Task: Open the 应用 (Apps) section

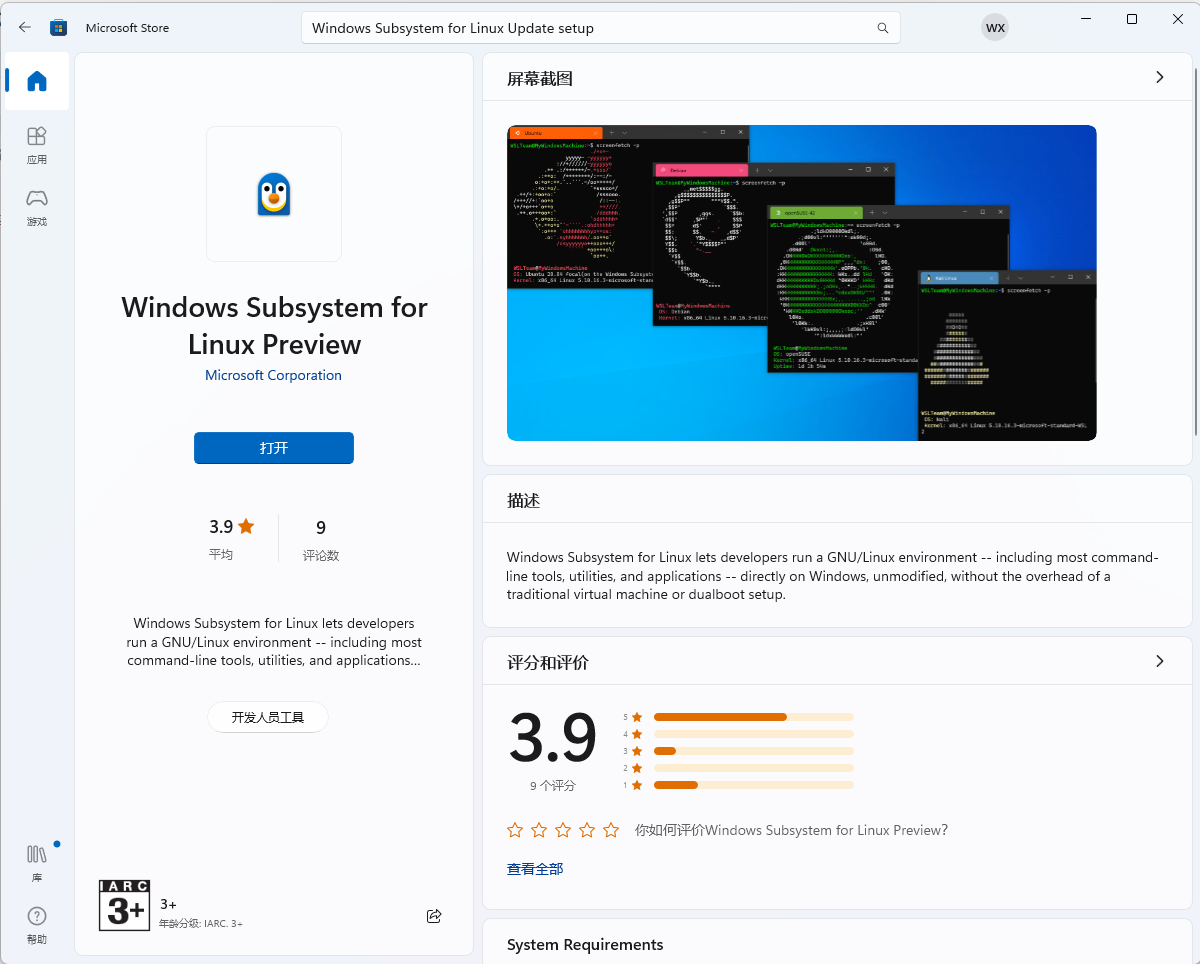Action: [x=37, y=145]
